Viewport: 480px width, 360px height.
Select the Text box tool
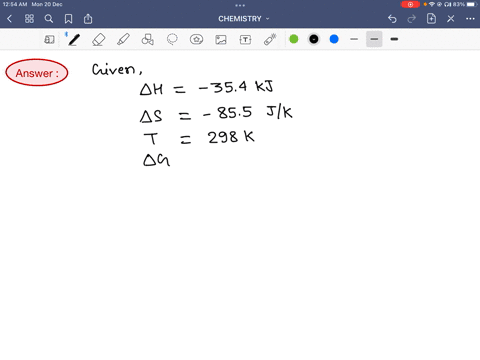coord(245,40)
